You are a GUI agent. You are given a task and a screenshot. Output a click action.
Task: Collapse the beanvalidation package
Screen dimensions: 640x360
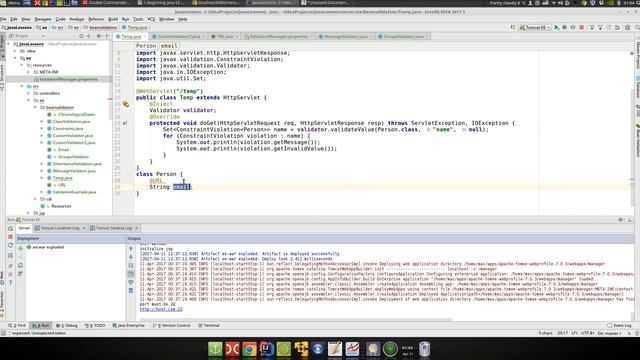click(36, 107)
